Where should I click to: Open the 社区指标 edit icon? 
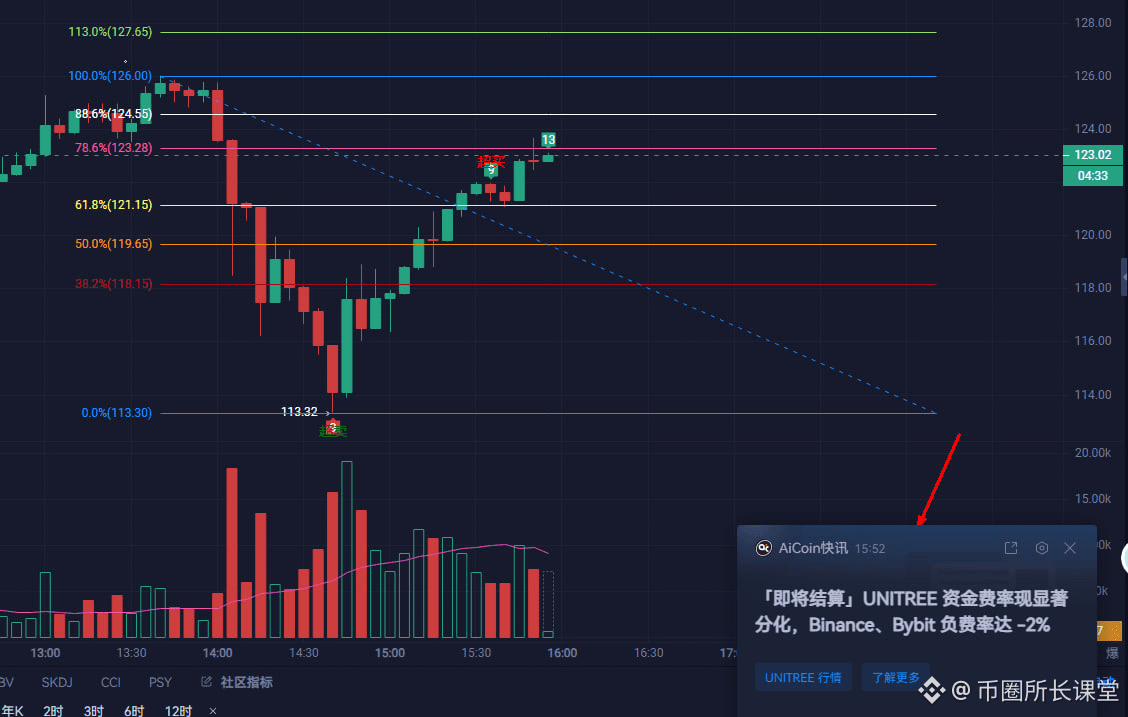coord(206,681)
